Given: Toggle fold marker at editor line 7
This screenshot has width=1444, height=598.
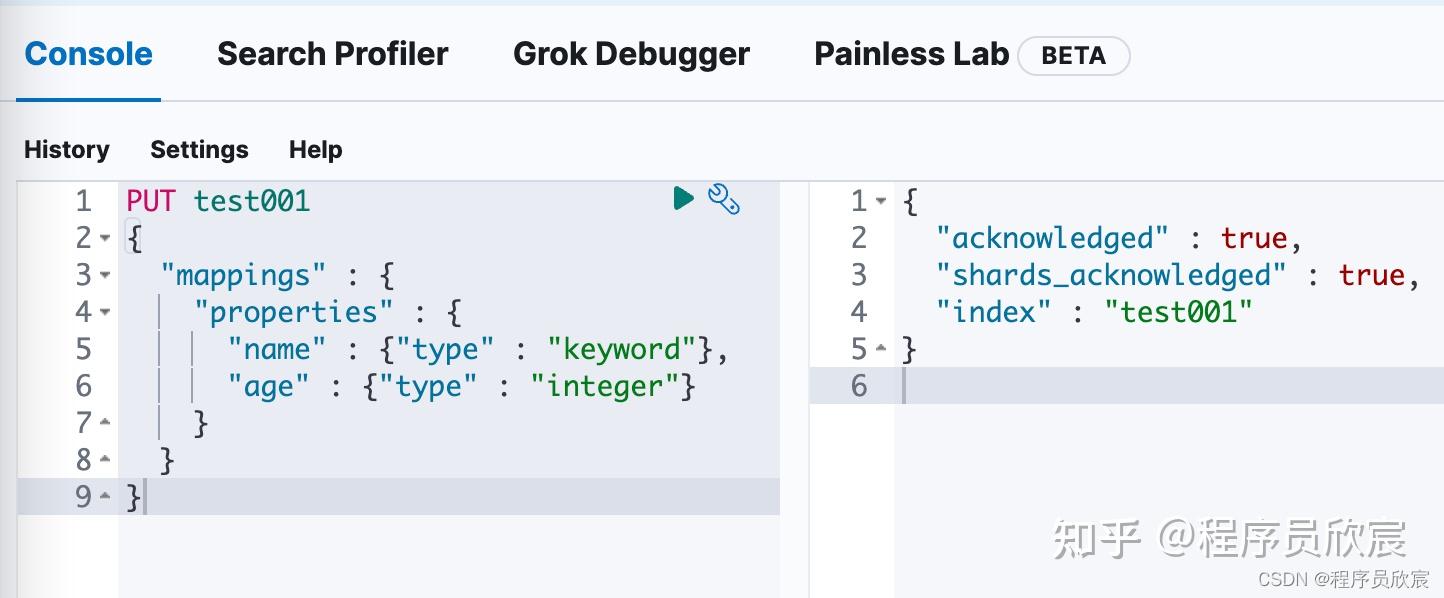Looking at the screenshot, I should coord(105,423).
